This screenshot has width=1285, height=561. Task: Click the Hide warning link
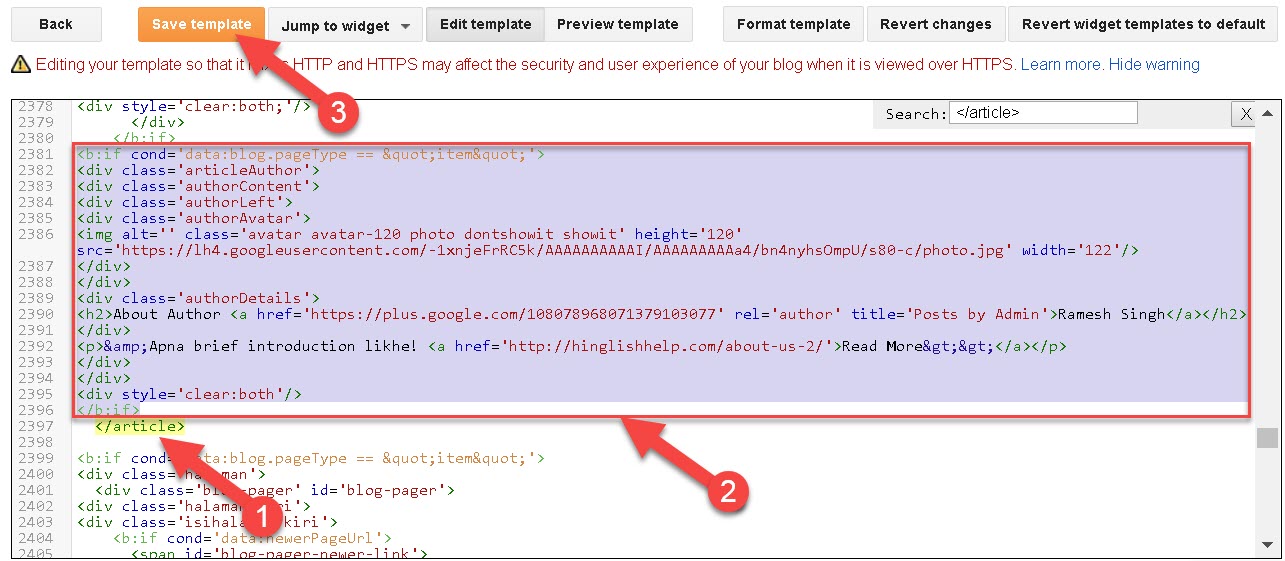(x=1154, y=65)
